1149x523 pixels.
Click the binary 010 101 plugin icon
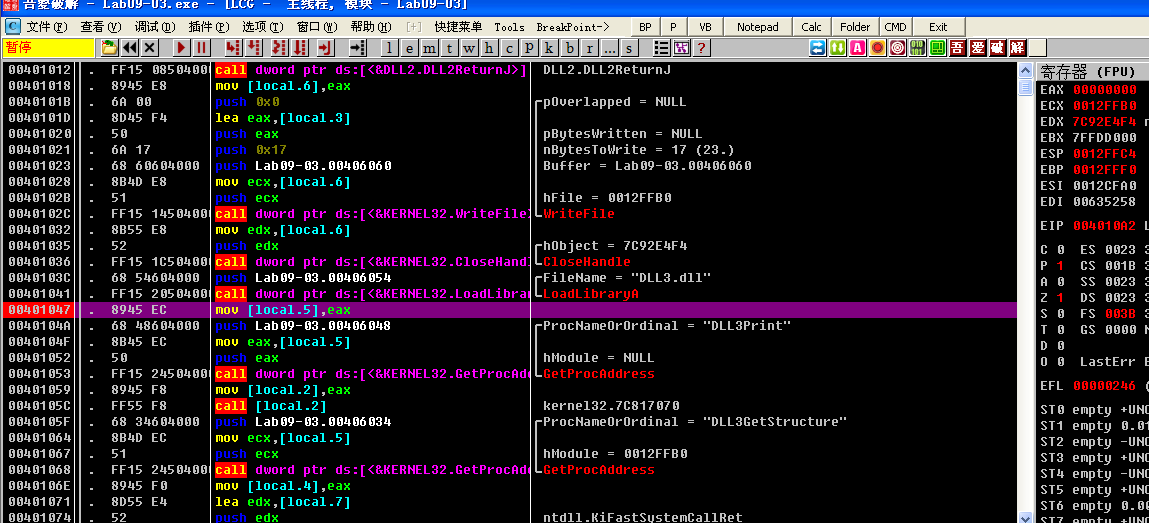[x=917, y=48]
